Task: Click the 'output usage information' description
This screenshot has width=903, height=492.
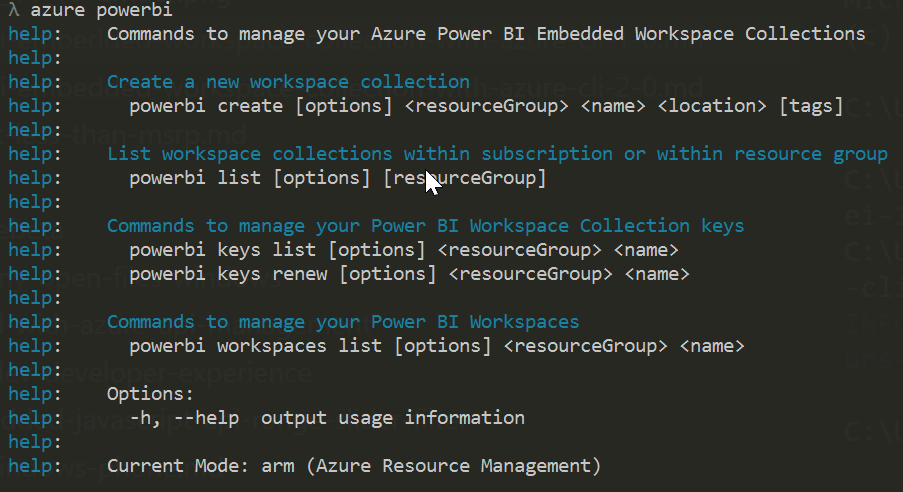Action: [x=392, y=418]
